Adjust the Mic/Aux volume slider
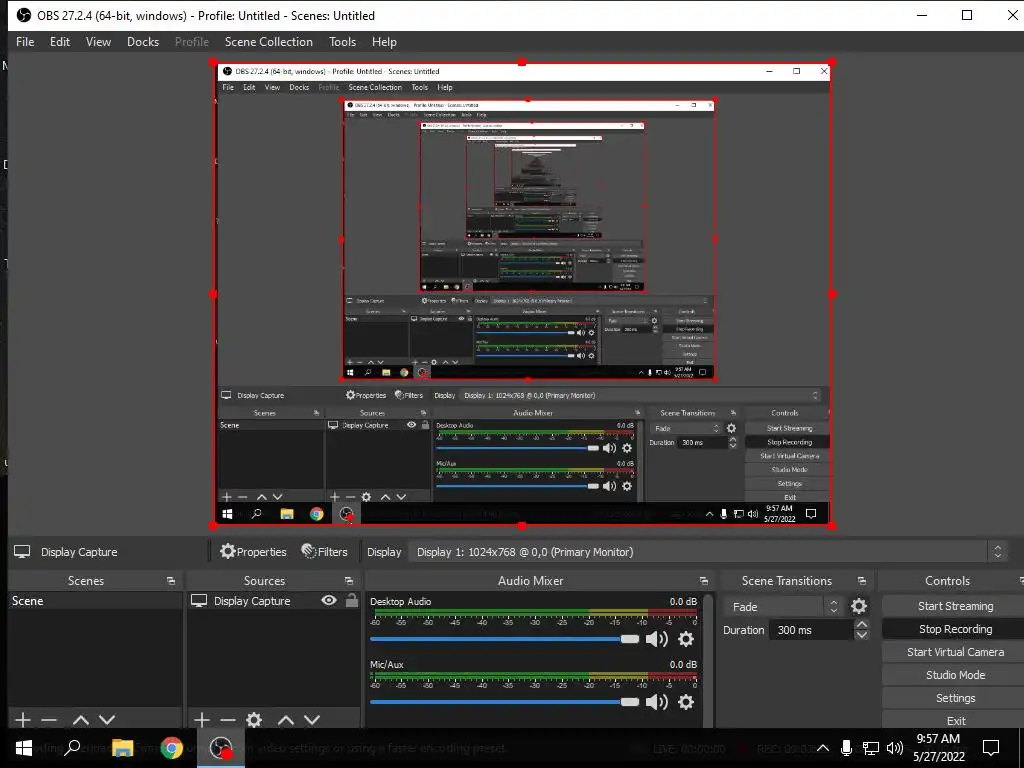Viewport: 1024px width, 768px height. point(504,702)
